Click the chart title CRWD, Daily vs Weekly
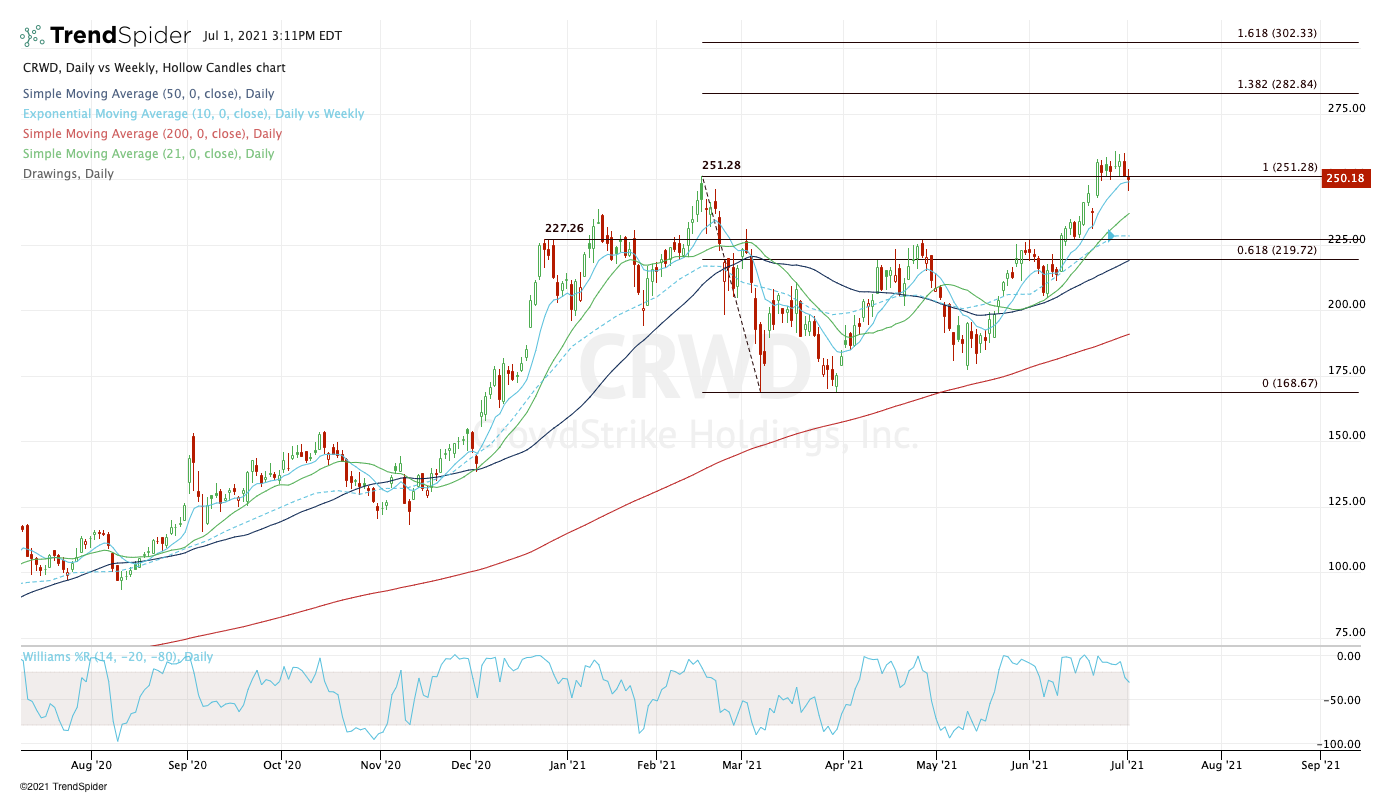 (x=153, y=68)
